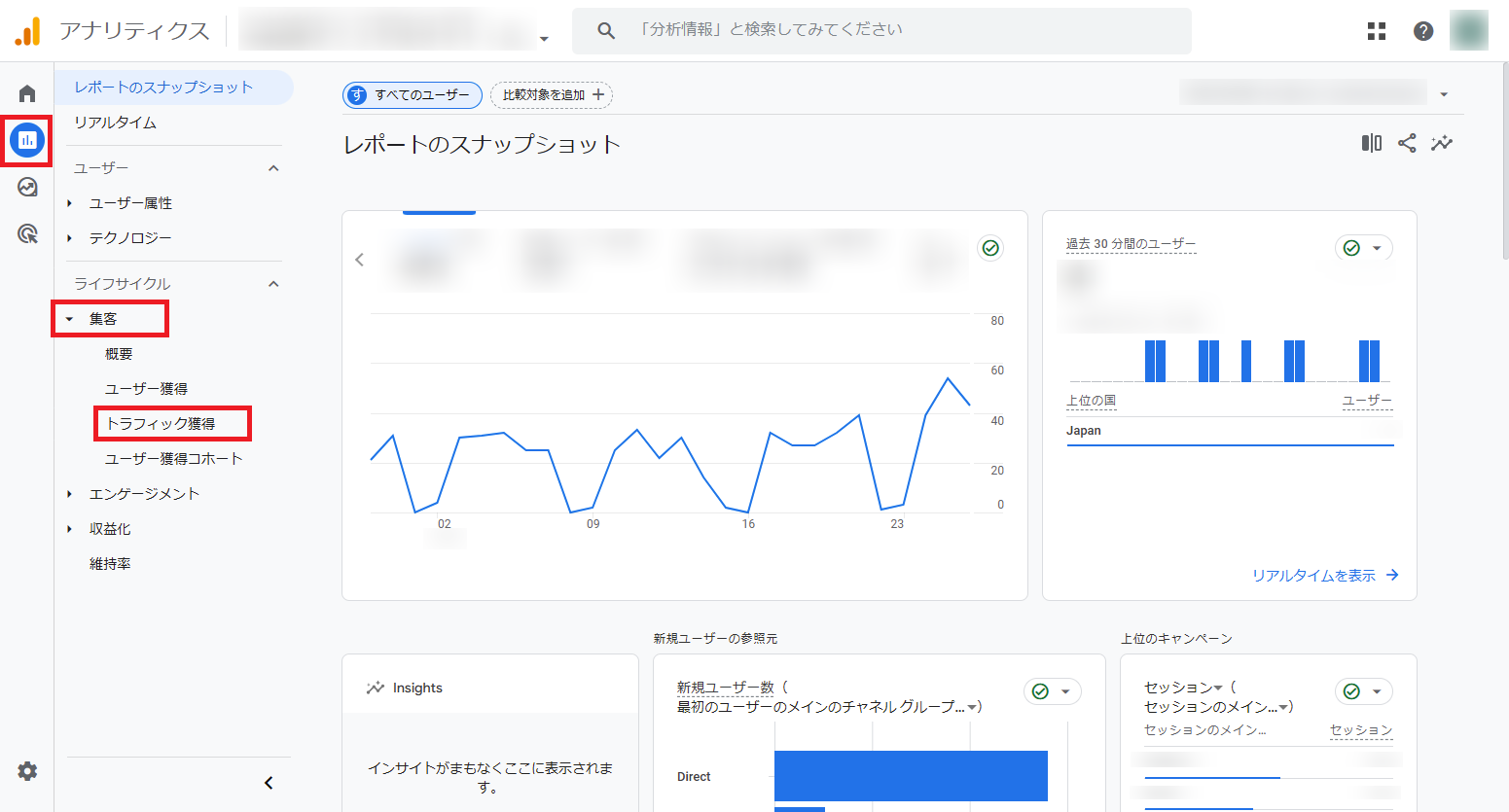Viewport: 1509px width, 812px height.
Task: Open the Home icon in left rail
Action: tap(27, 93)
